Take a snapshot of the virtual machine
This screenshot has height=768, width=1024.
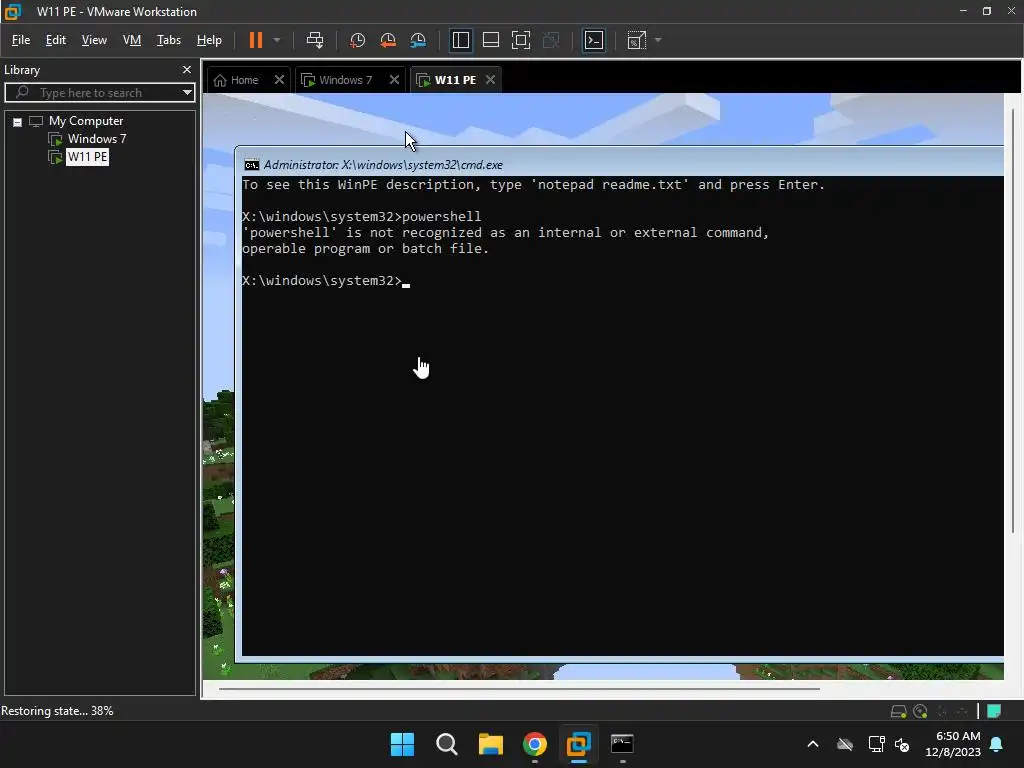pyautogui.click(x=357, y=40)
